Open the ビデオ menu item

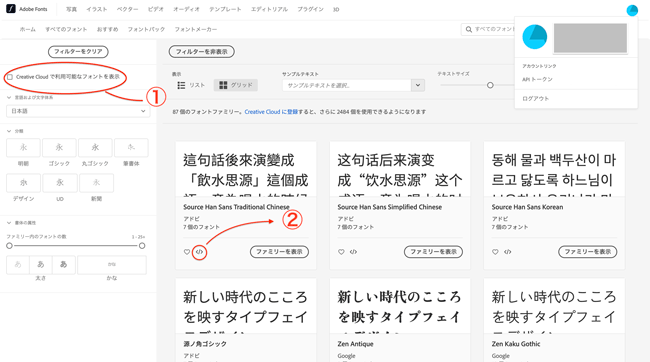[155, 9]
